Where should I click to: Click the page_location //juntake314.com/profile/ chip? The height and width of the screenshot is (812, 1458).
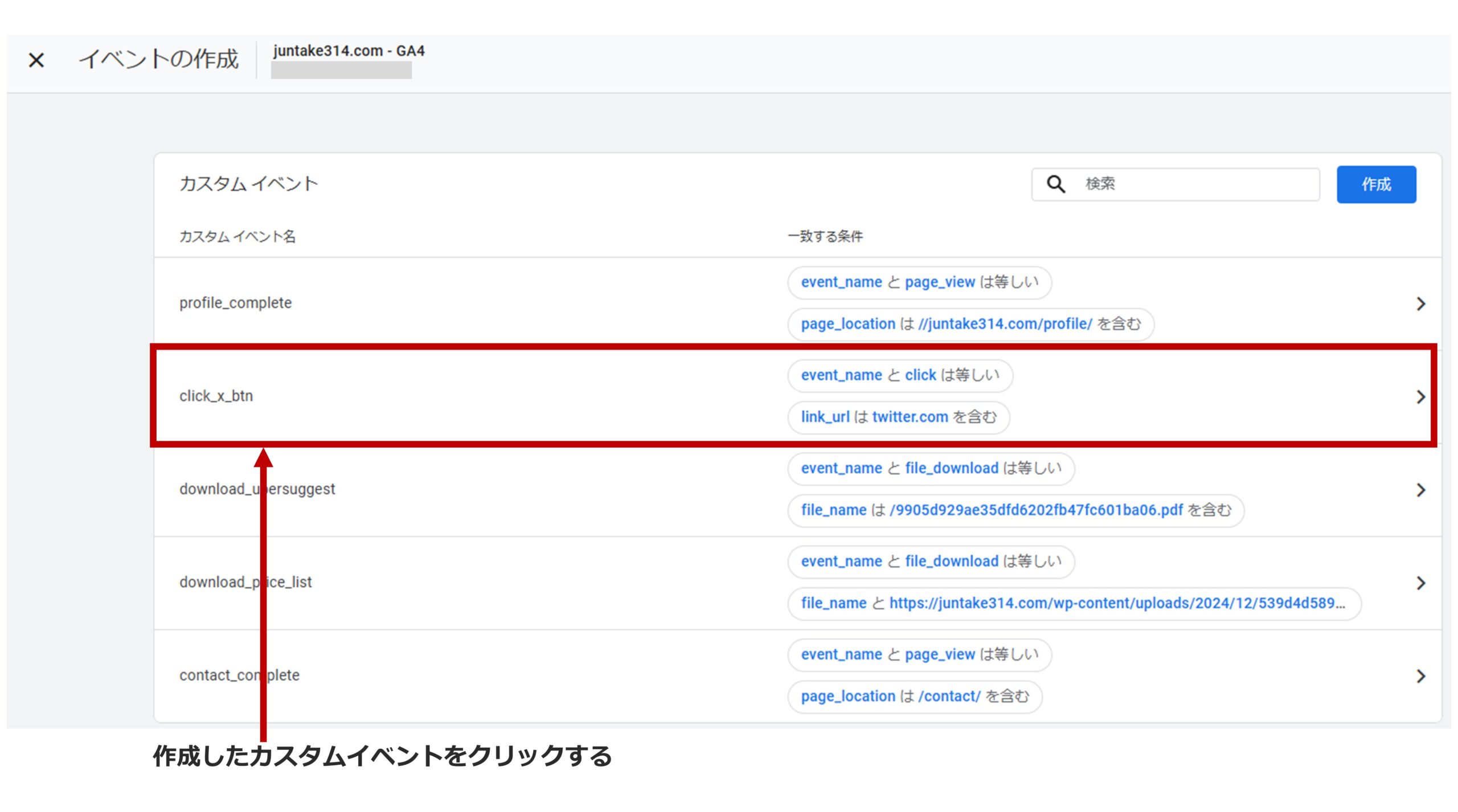click(x=970, y=324)
